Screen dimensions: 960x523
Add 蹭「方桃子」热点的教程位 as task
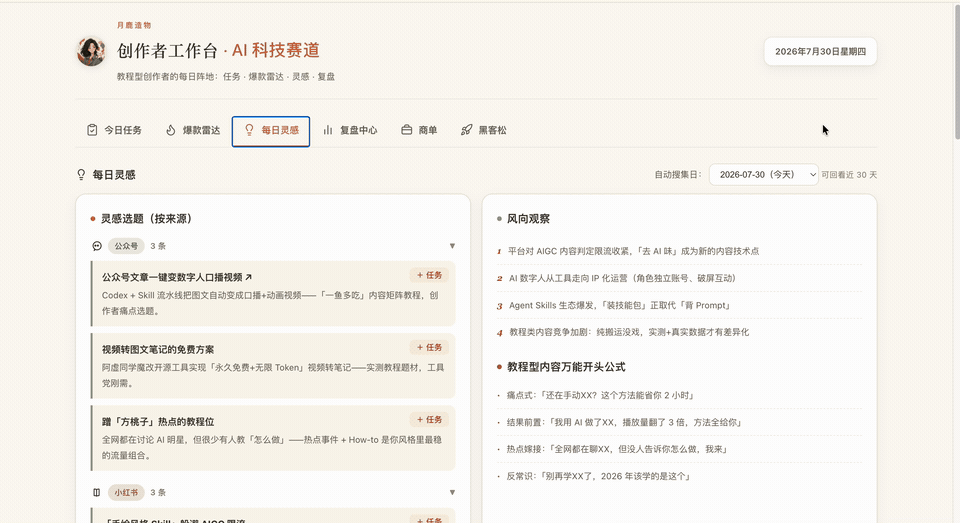[429, 420]
